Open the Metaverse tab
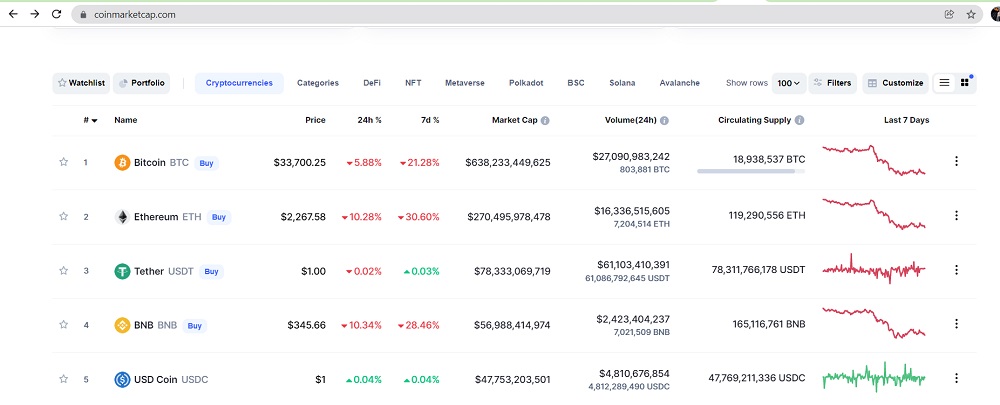The image size is (1000, 405). [464, 83]
